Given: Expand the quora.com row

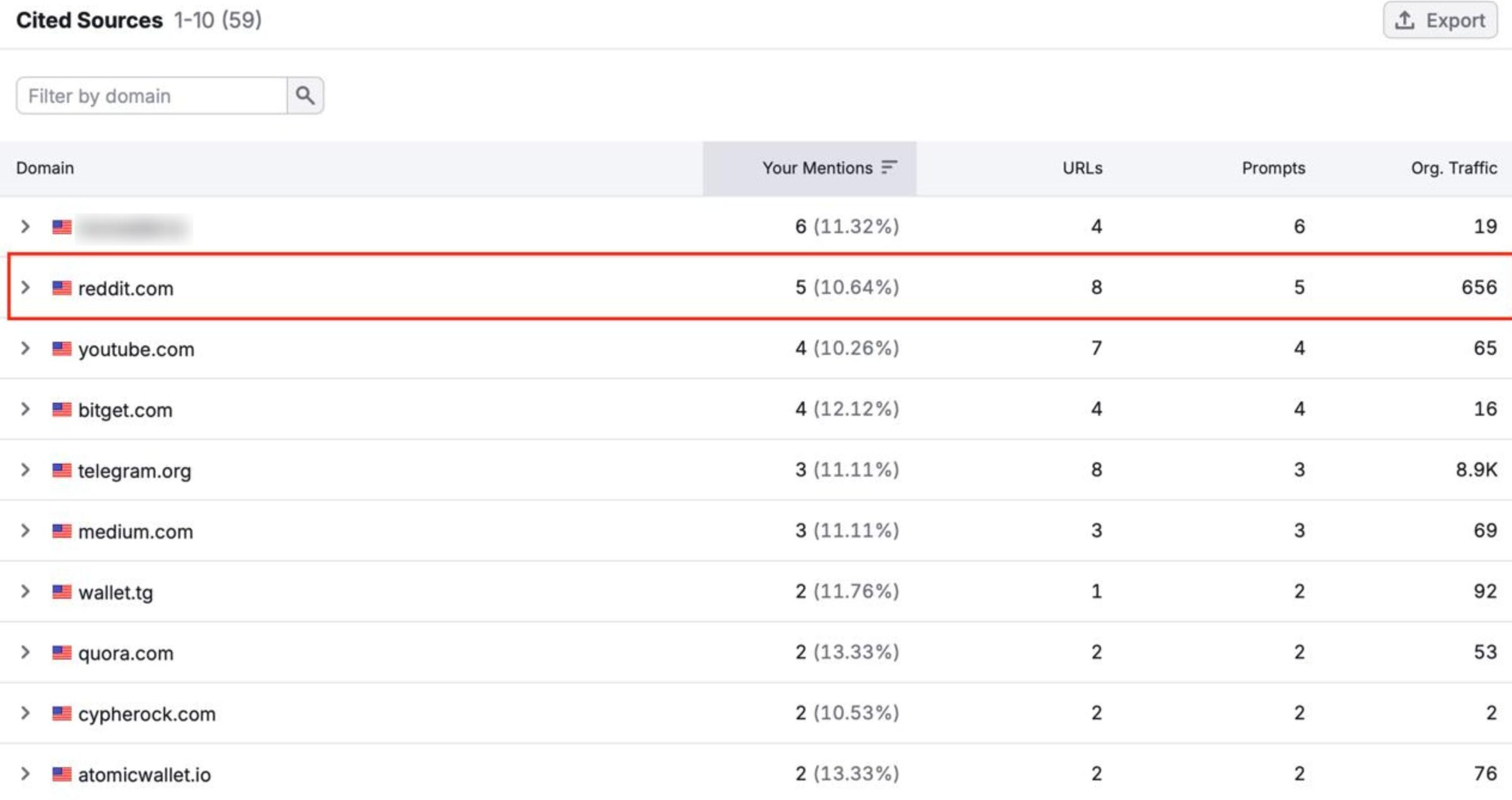Looking at the screenshot, I should (25, 652).
